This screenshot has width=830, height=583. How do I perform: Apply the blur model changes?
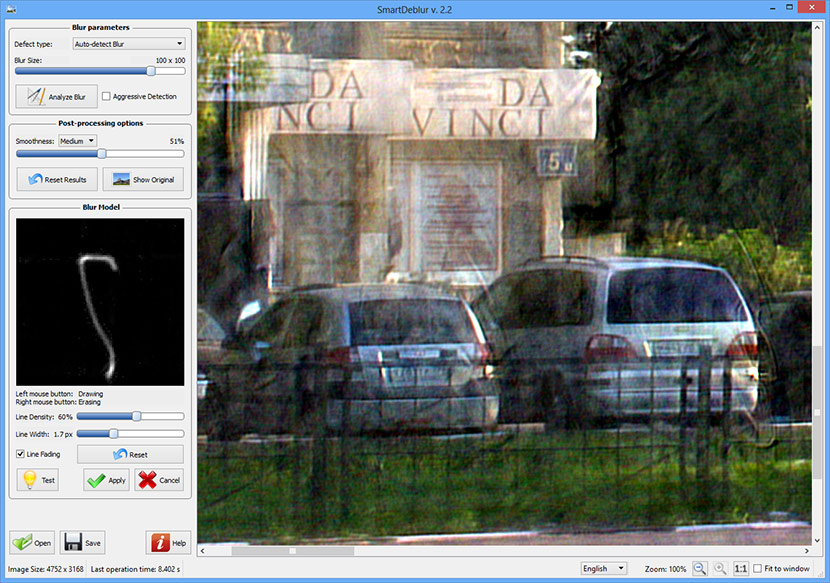(106, 480)
